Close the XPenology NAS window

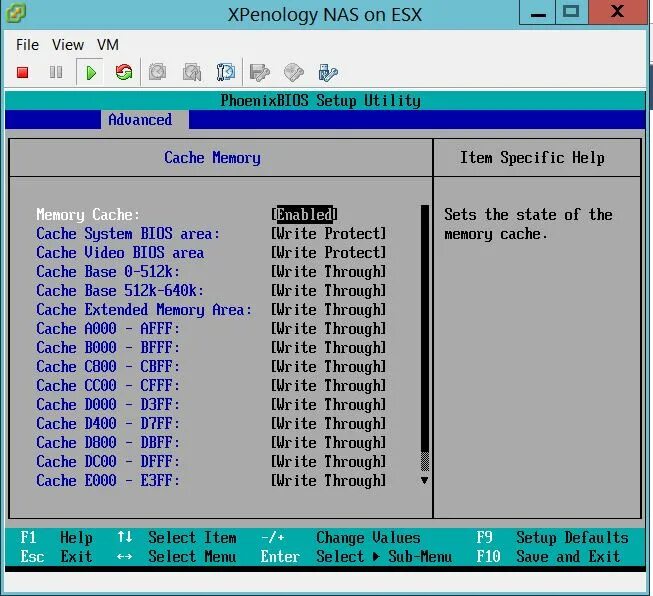click(x=618, y=13)
